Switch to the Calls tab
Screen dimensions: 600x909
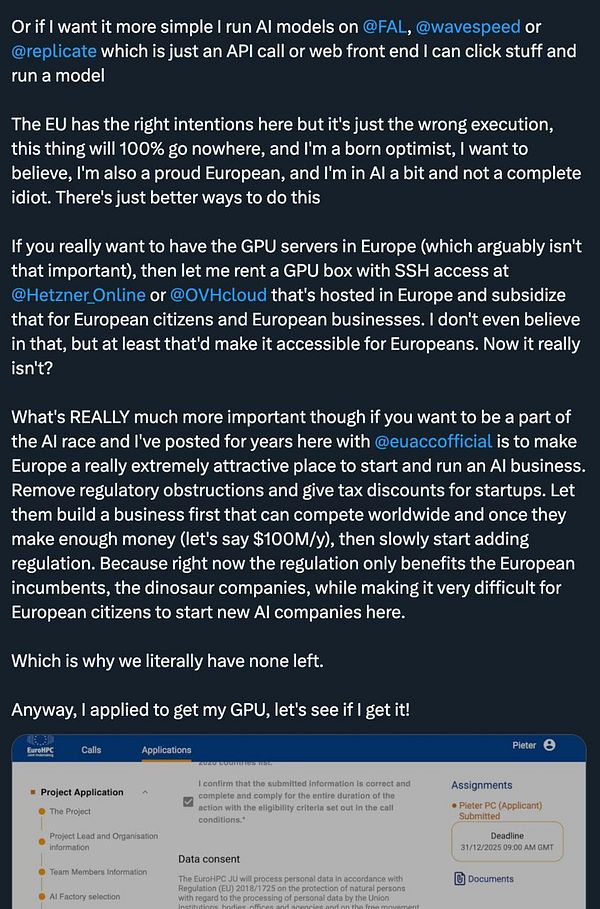tap(92, 747)
